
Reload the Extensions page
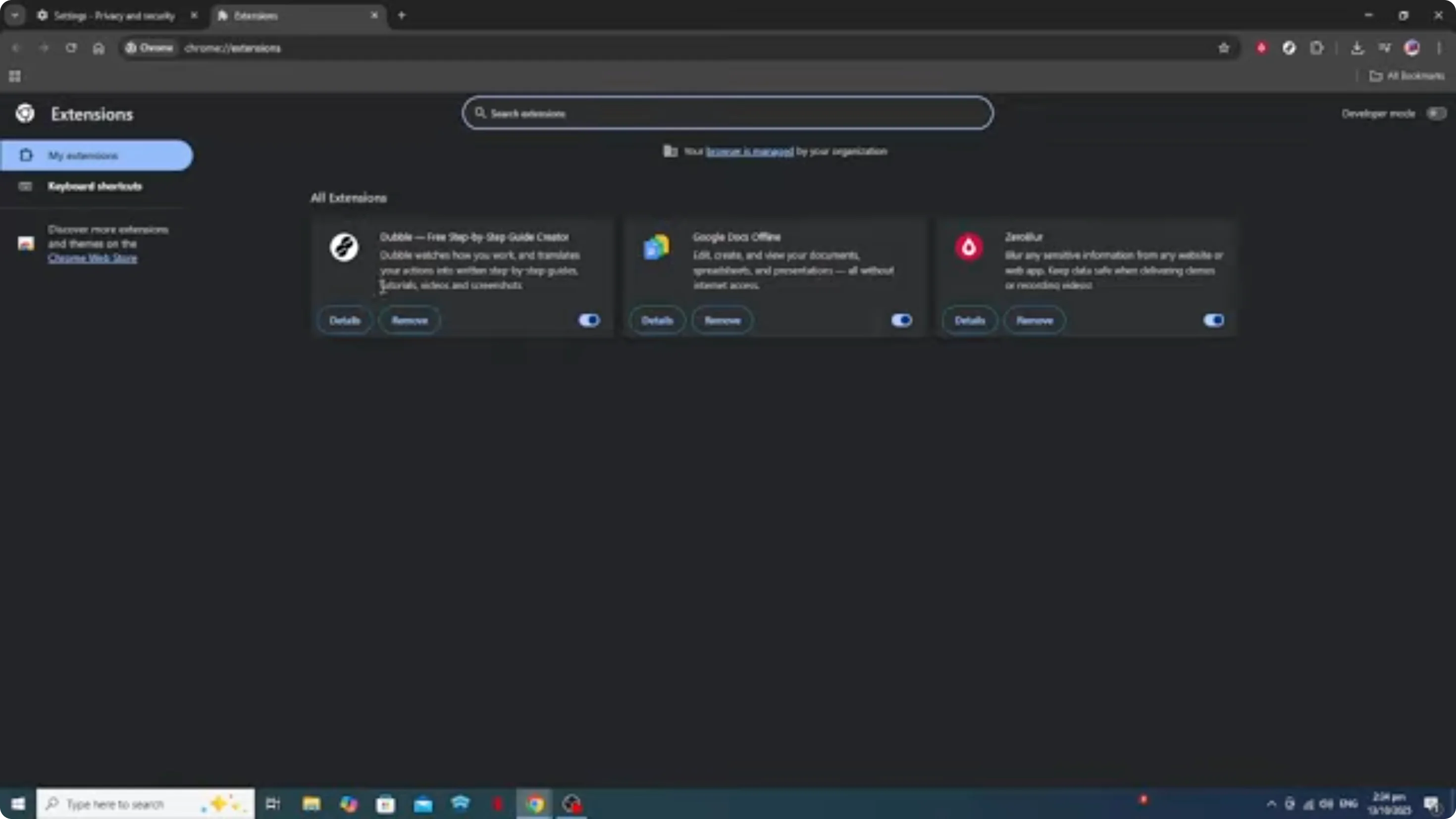tap(71, 48)
